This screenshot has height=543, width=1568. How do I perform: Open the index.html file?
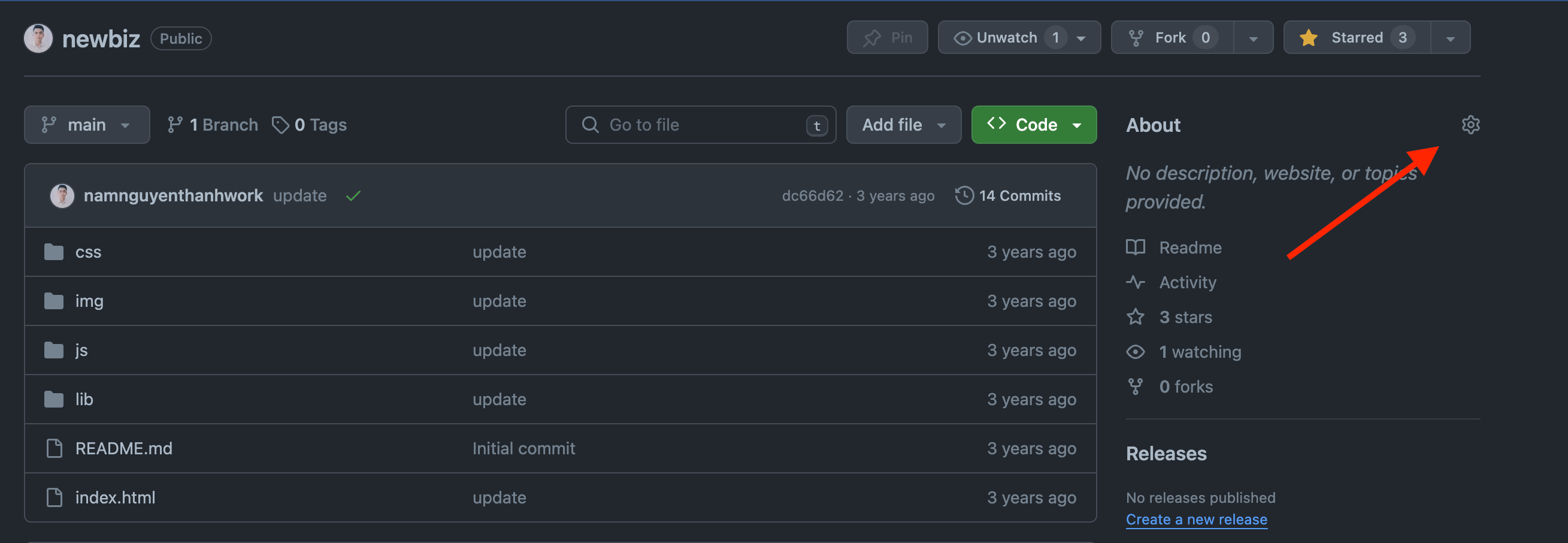coord(116,497)
